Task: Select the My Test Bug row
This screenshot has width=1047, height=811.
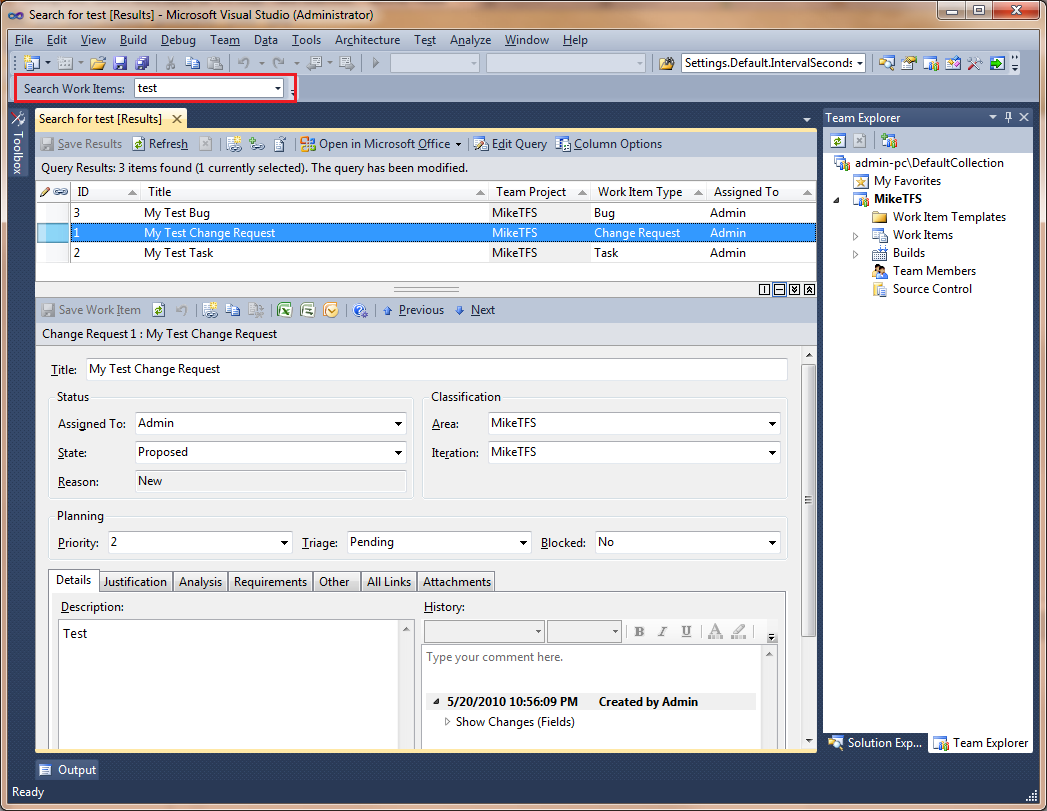Action: point(426,213)
